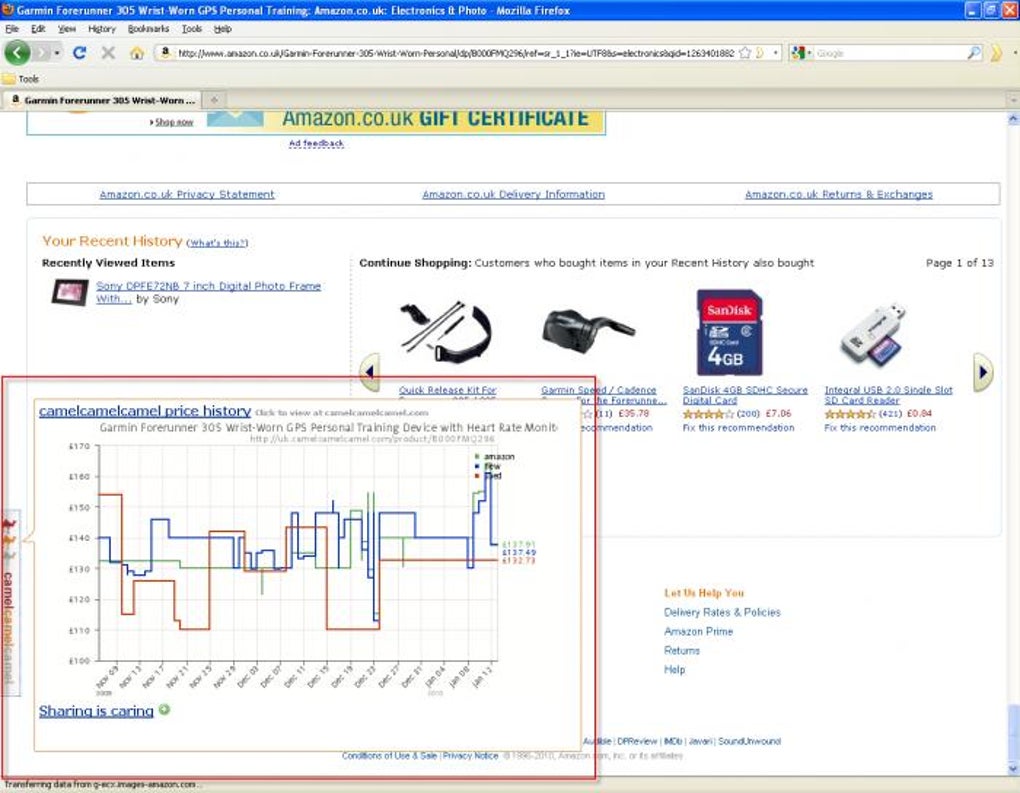Open the View menu
The height and width of the screenshot is (793, 1020).
click(x=66, y=29)
